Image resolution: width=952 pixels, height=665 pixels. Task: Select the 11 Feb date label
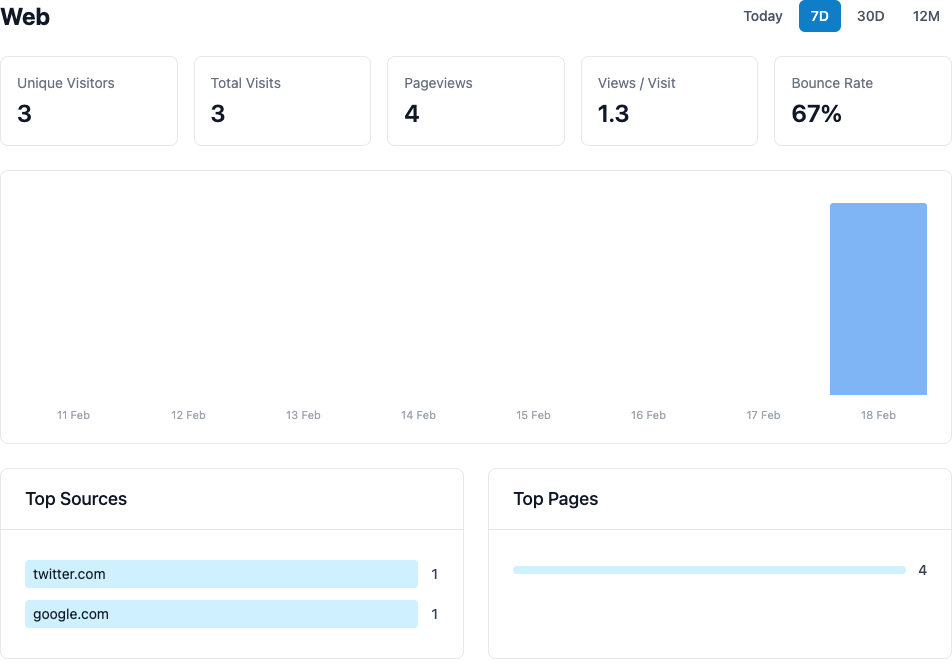click(73, 414)
